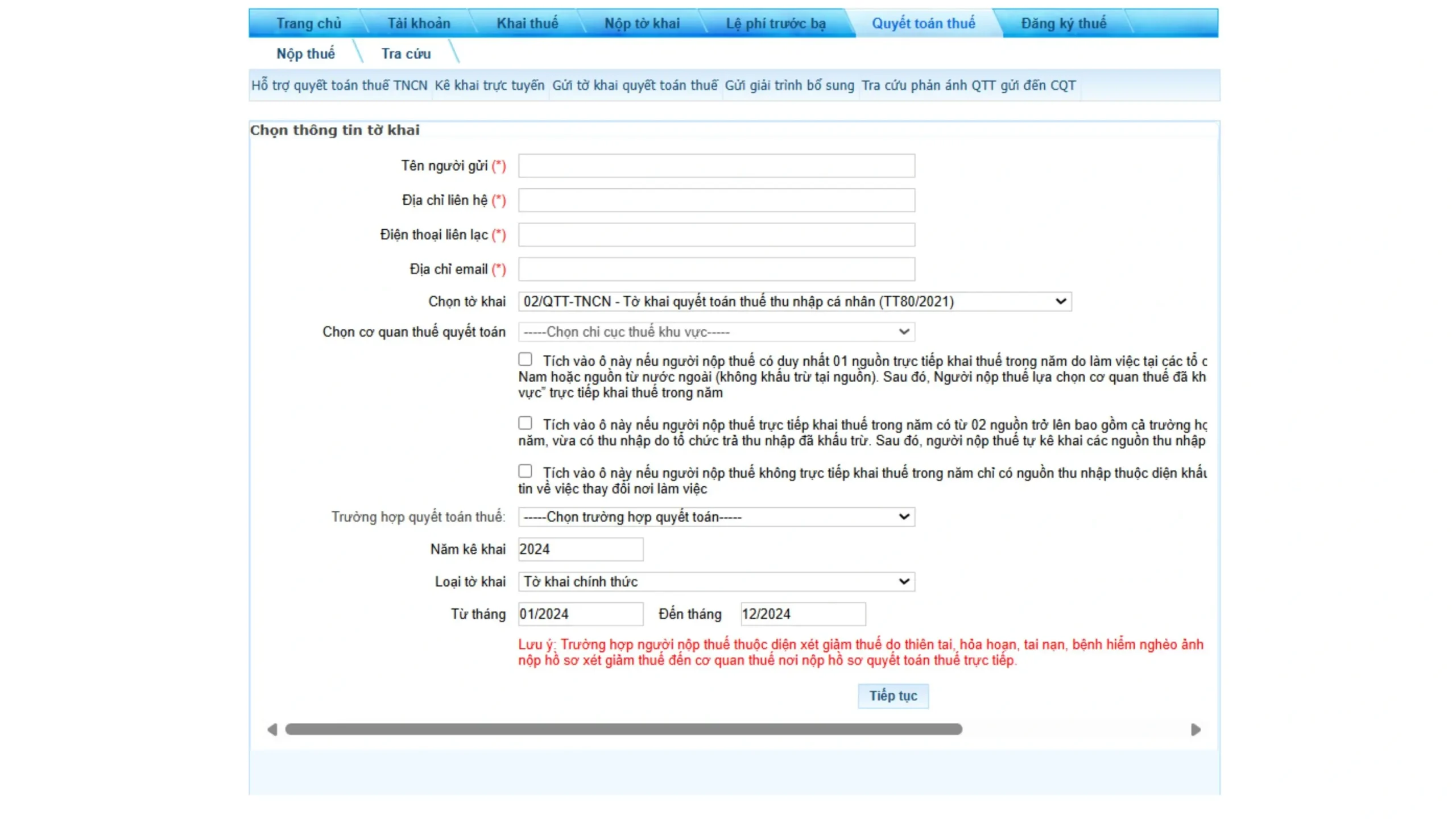Go to the Nộp tờ khai tab
Screen dimensions: 1456x819
pos(642,23)
